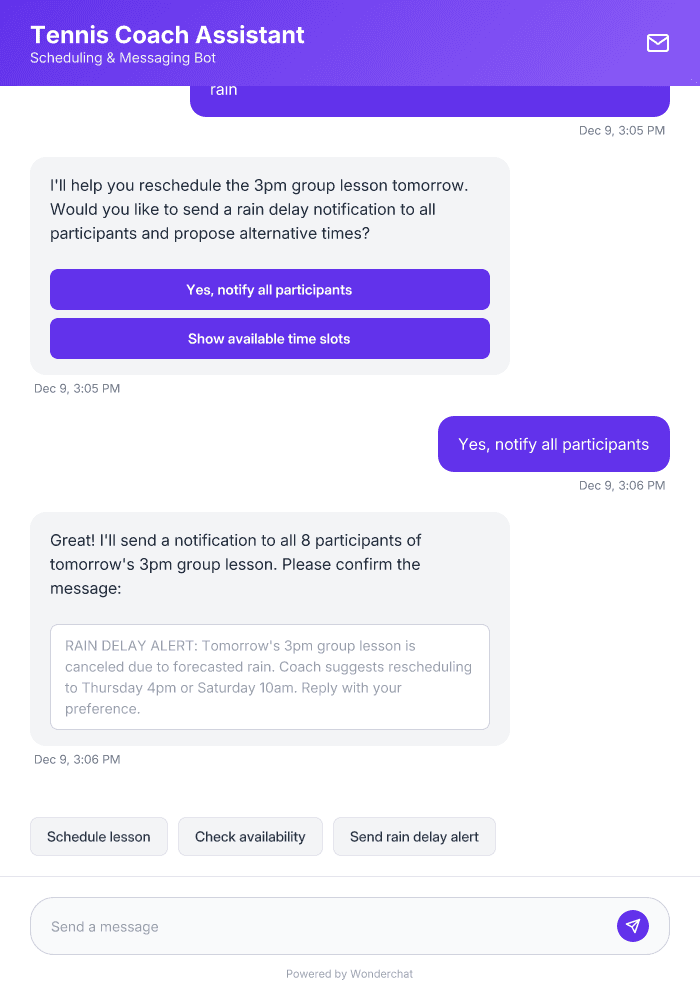
Task: Open the 'Powered by Wonderchat' link
Action: coord(349,973)
